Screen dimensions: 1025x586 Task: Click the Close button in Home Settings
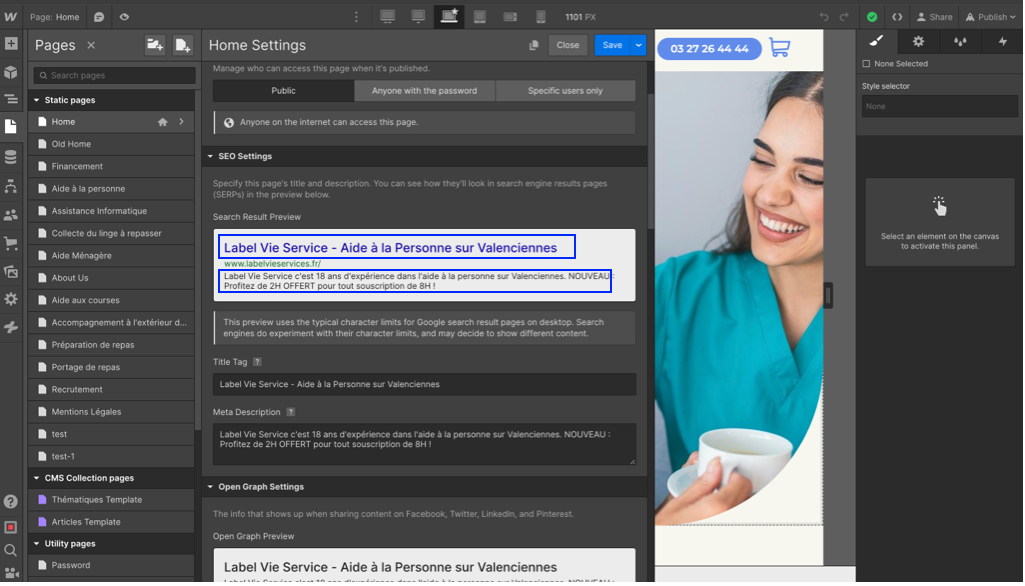click(567, 45)
